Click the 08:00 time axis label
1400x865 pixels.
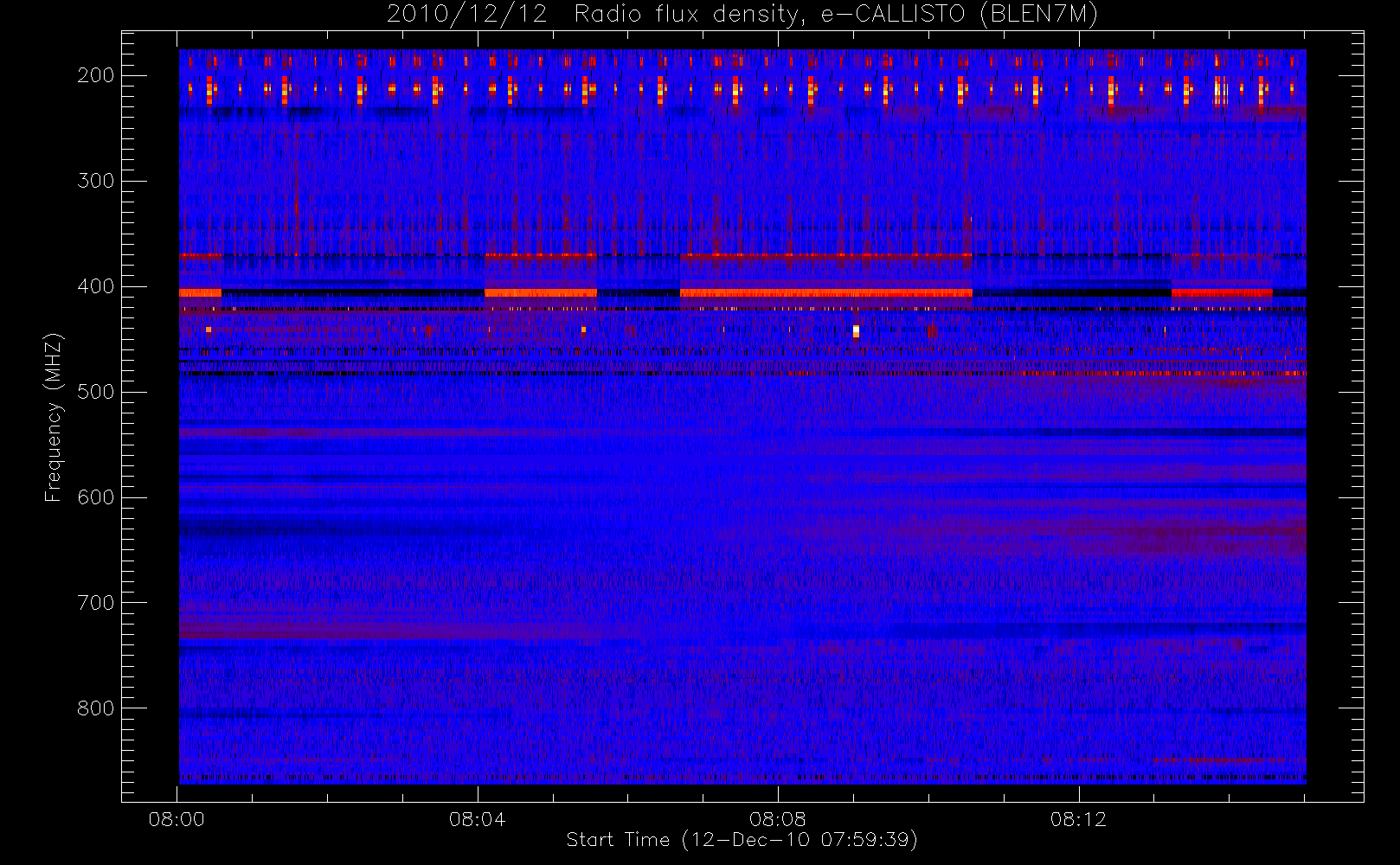[x=177, y=819]
